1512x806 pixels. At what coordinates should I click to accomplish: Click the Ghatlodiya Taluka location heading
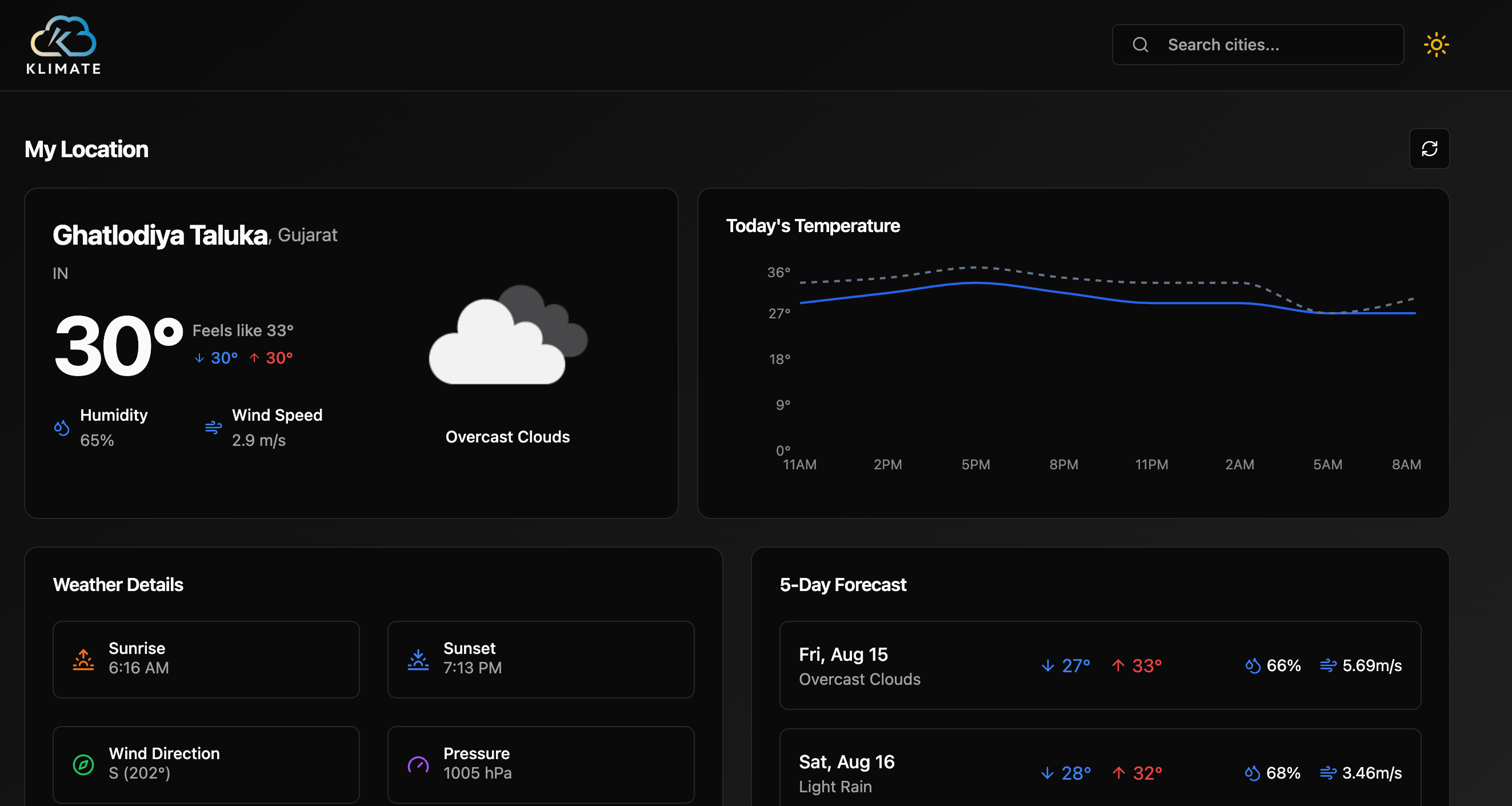(x=159, y=234)
